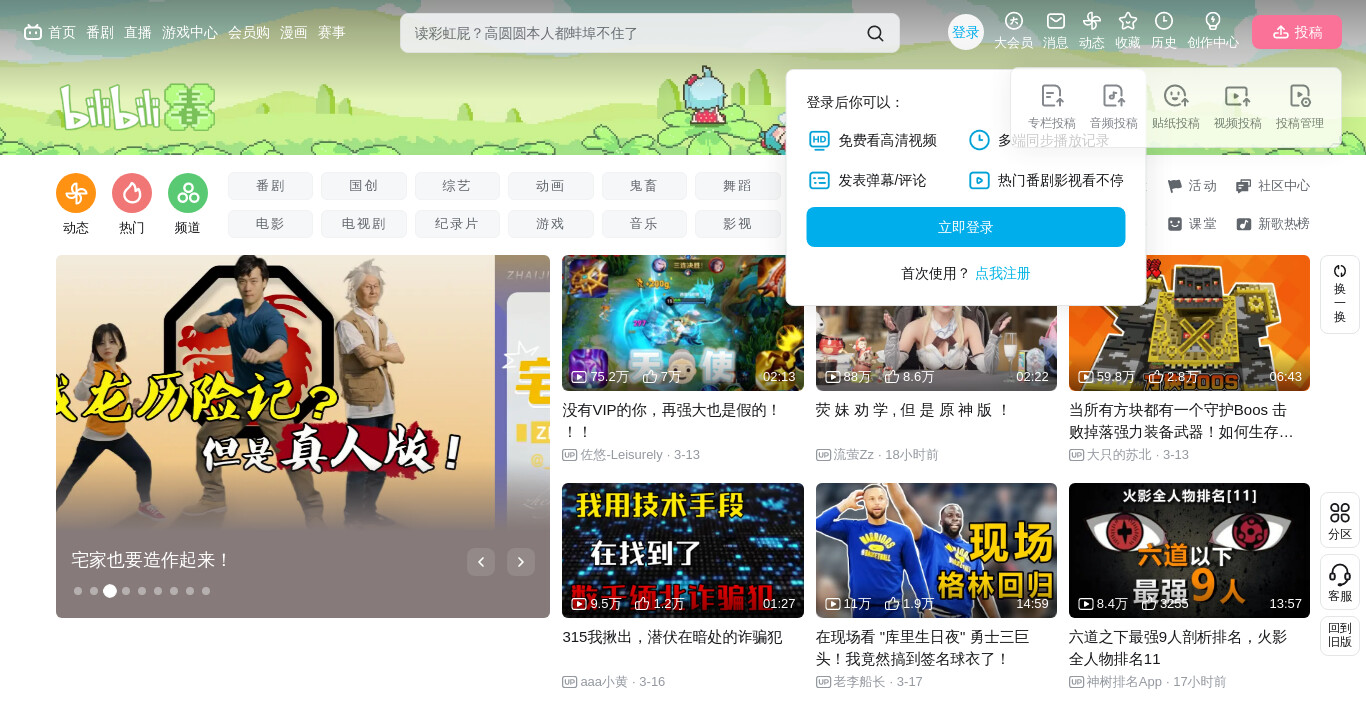Select 电影 category button

pyautogui.click(x=270, y=224)
